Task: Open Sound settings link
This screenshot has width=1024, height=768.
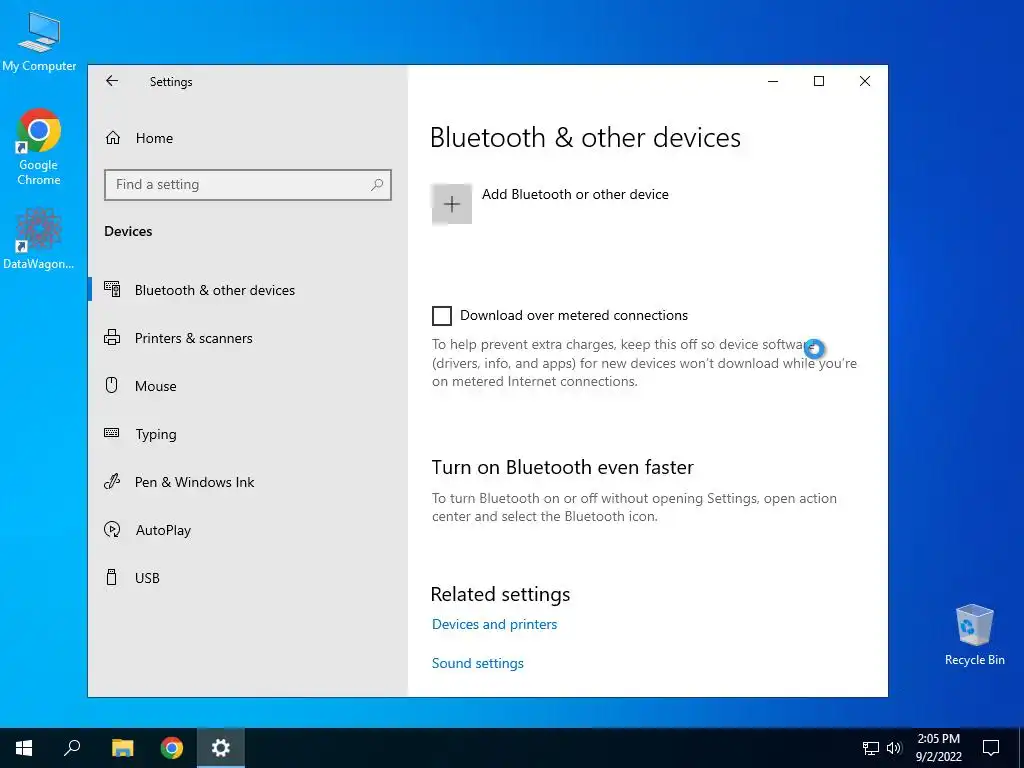Action: 477,664
